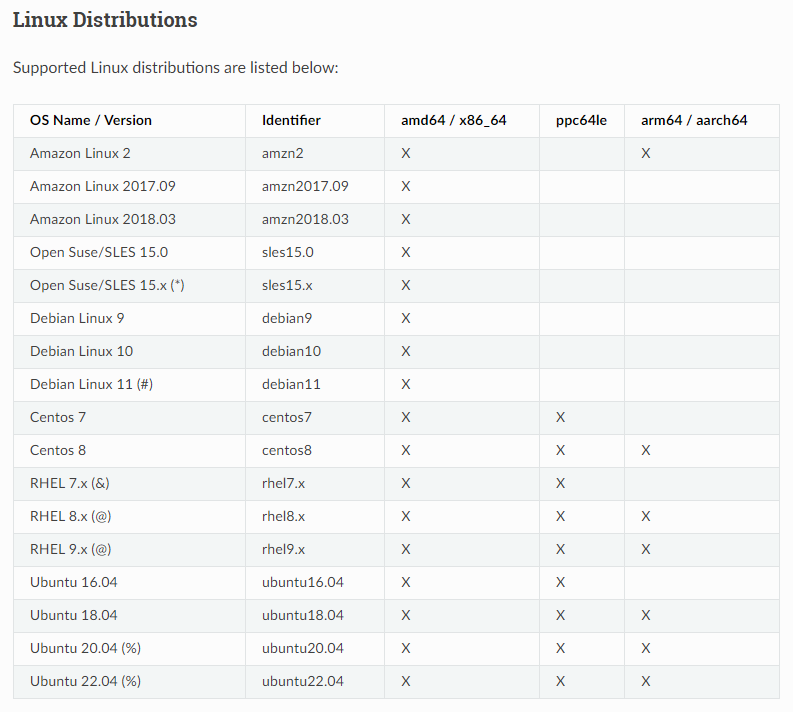
Task: Click the amzn2017.09 identifier
Action: point(305,186)
